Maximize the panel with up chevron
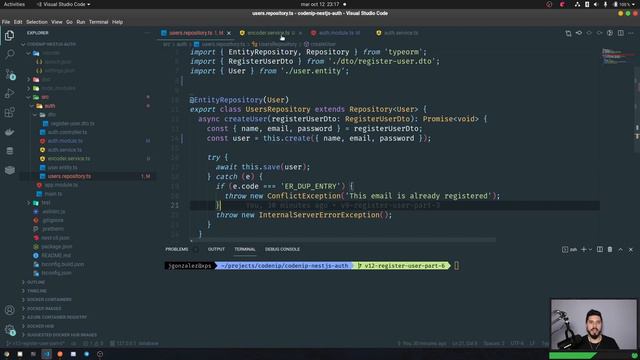 pyautogui.click(x=620, y=249)
